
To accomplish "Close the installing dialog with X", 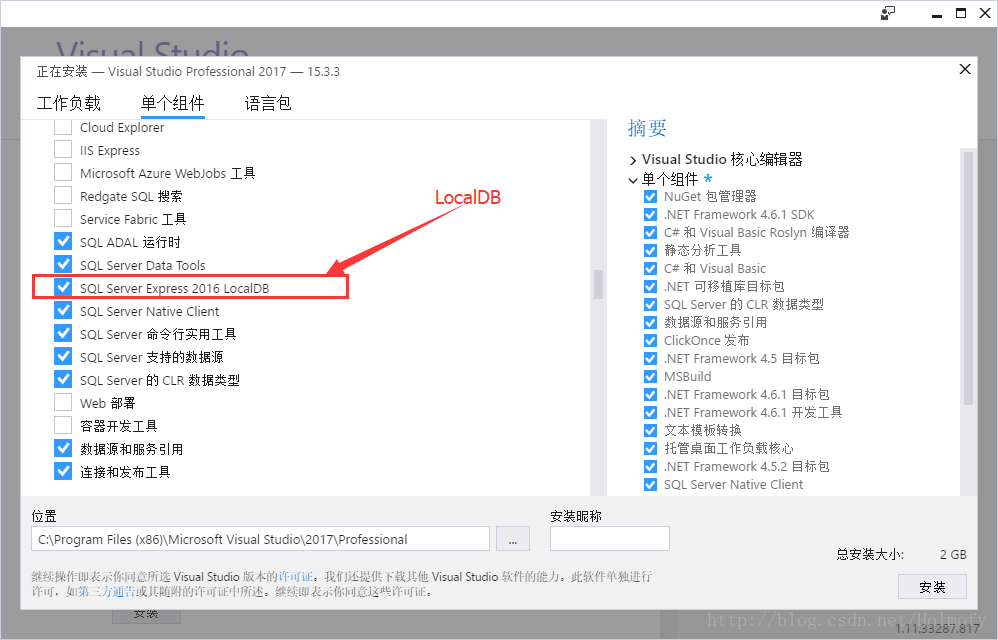I will (x=965, y=69).
